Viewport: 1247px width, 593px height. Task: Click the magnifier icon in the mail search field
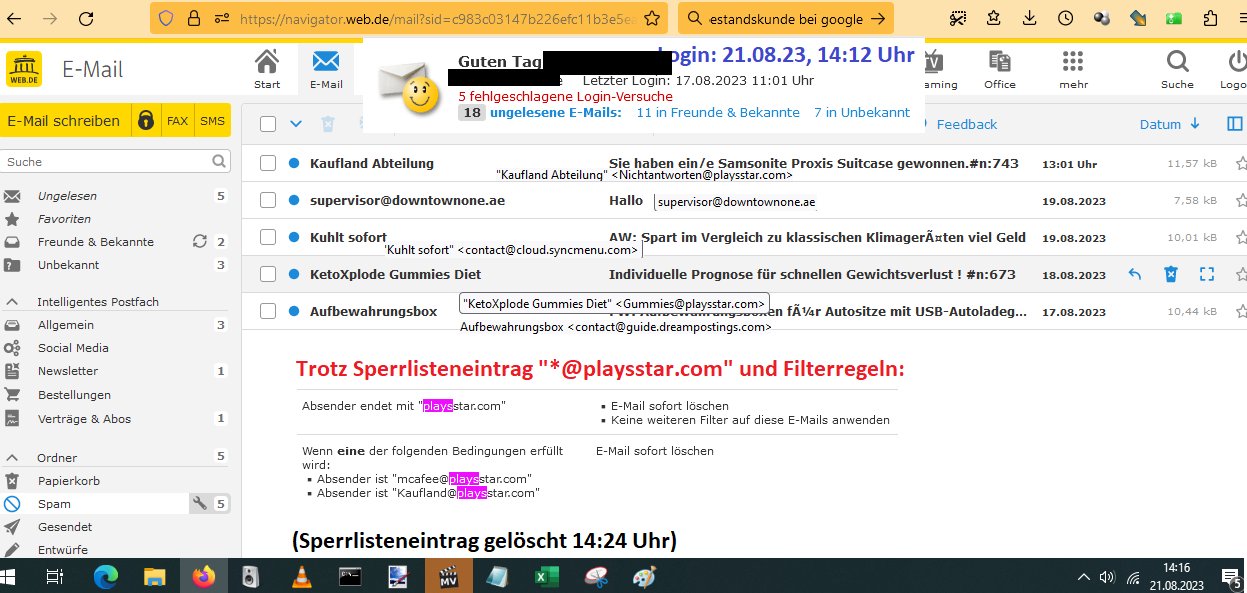219,161
